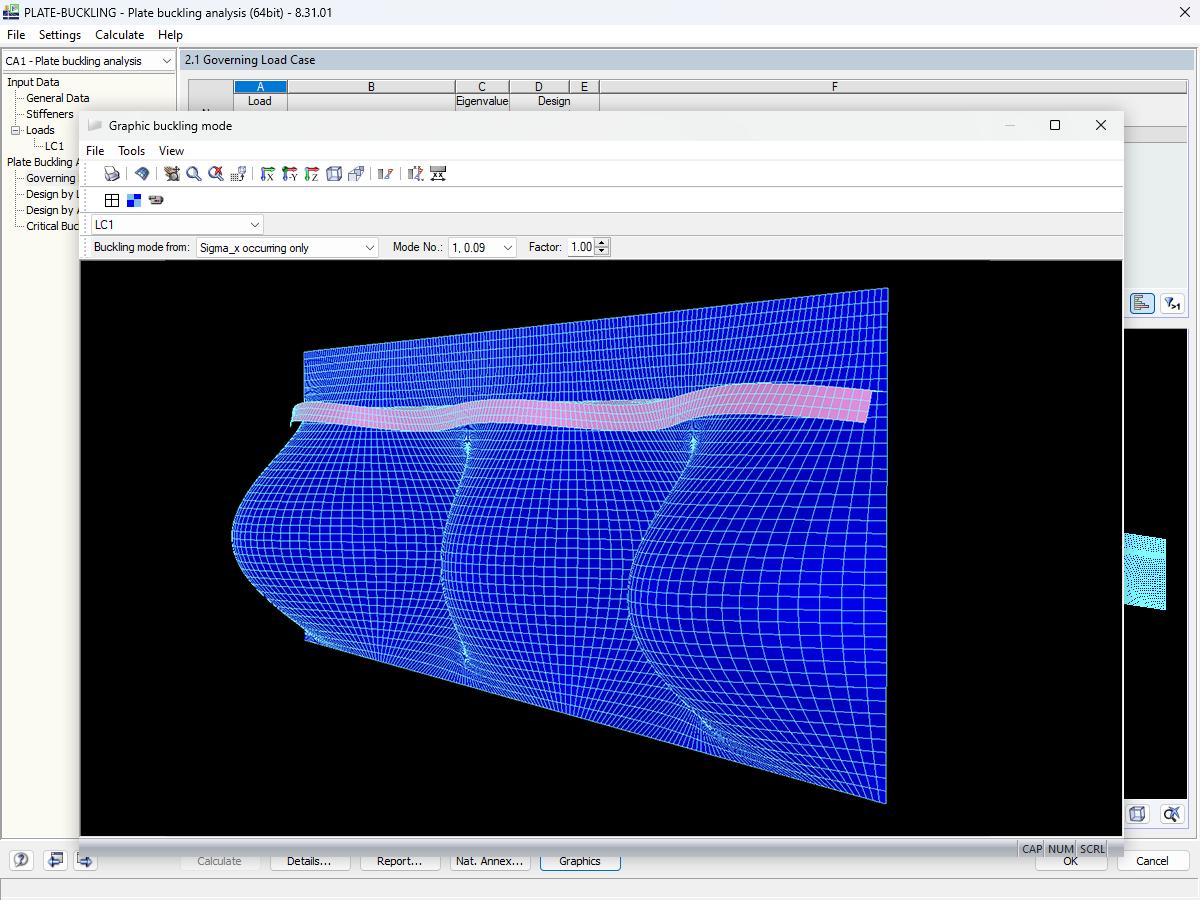The image size is (1200, 900).
Task: Set view in -Y direction
Action: click(289, 173)
